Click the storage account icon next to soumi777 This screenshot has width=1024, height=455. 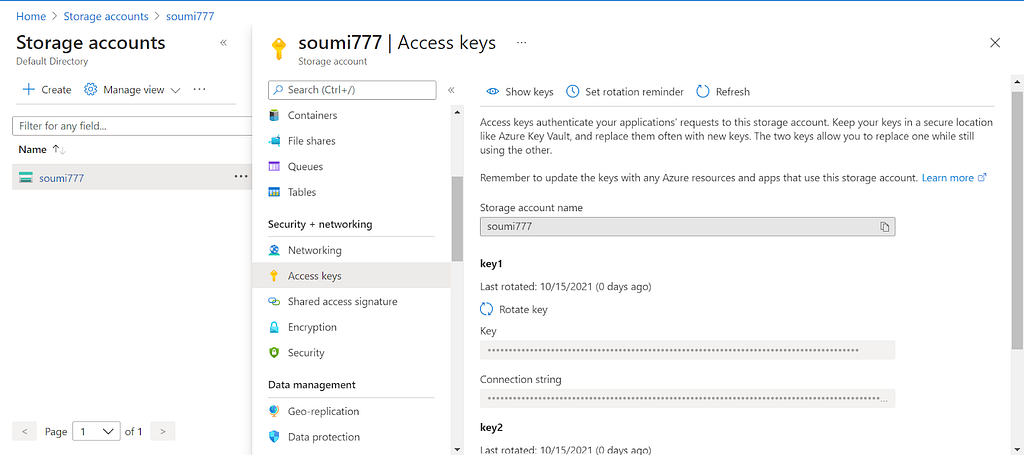click(x=26, y=178)
